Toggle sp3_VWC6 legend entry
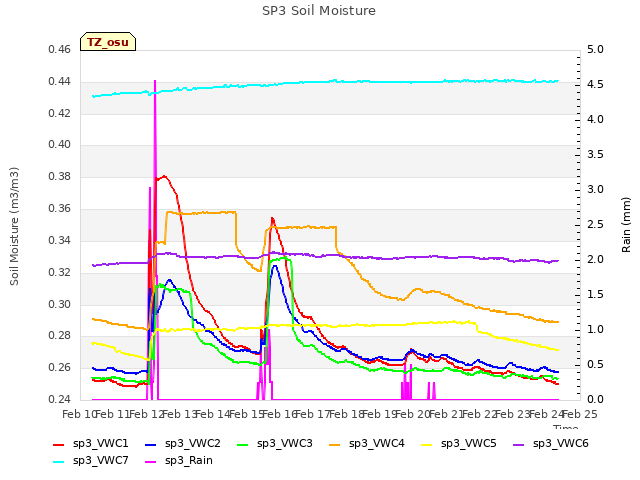Screen dimensions: 640x480 [x=551, y=444]
